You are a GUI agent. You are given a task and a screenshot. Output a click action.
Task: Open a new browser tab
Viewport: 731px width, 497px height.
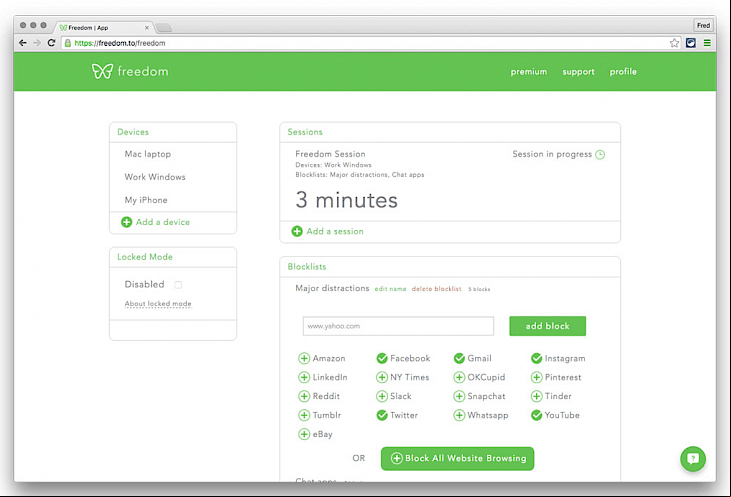pyautogui.click(x=164, y=28)
